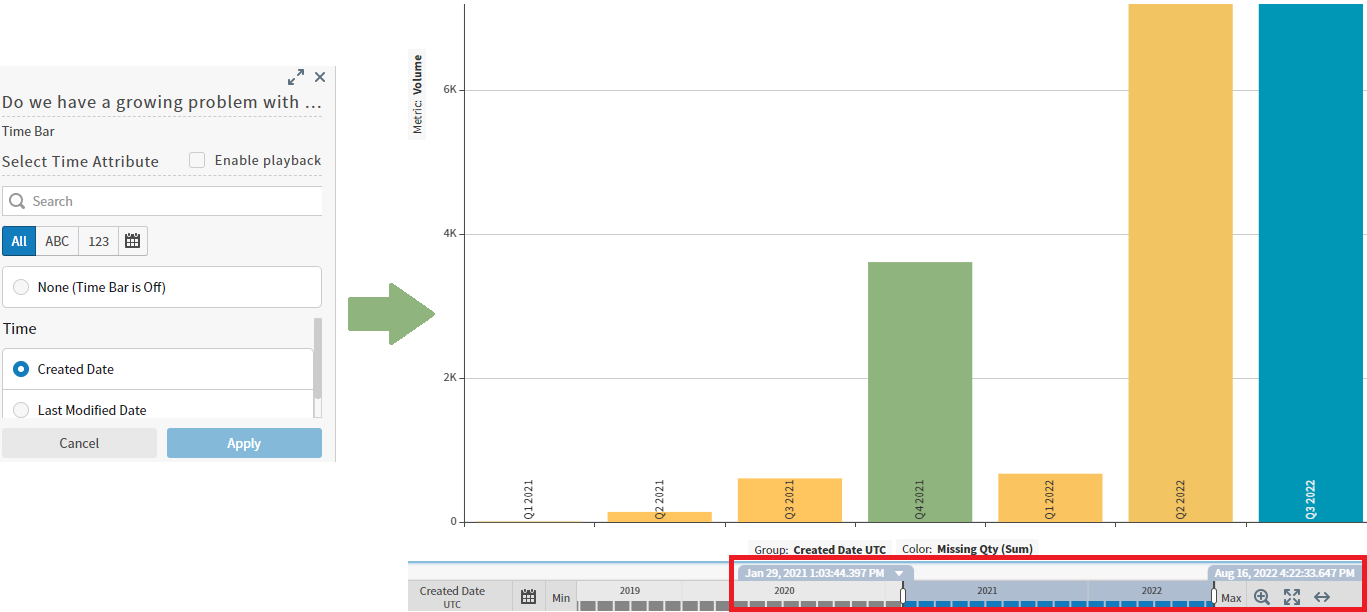1367x612 pixels.
Task: Apply the selected time attribute
Action: click(x=244, y=443)
